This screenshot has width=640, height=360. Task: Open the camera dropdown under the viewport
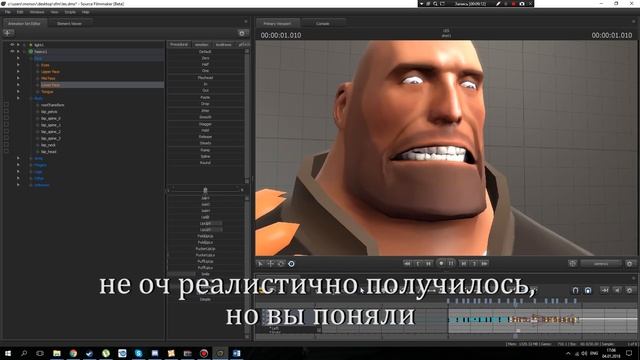(x=600, y=264)
